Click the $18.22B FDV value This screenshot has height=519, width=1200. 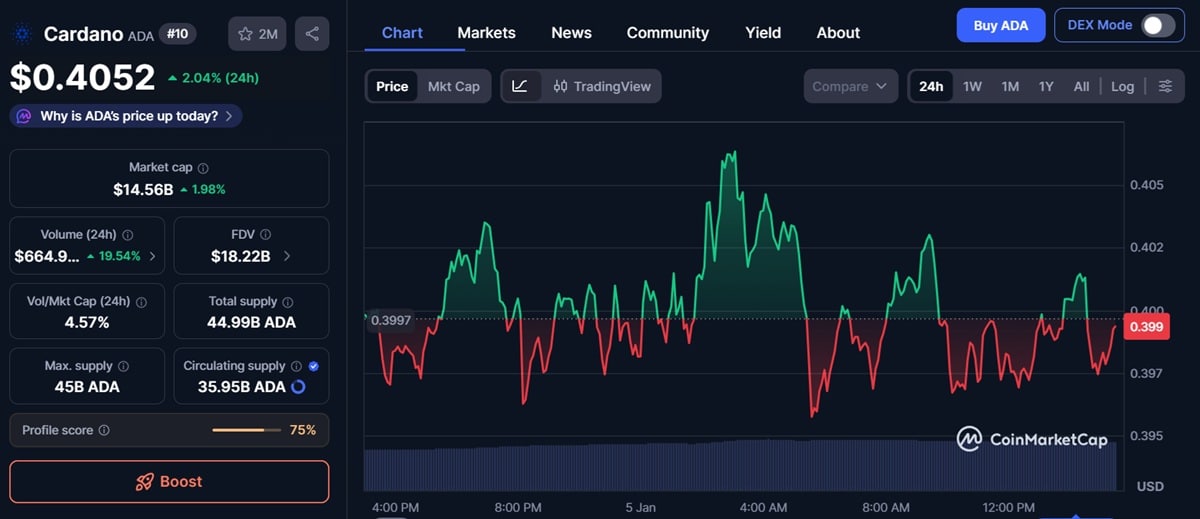[240, 256]
